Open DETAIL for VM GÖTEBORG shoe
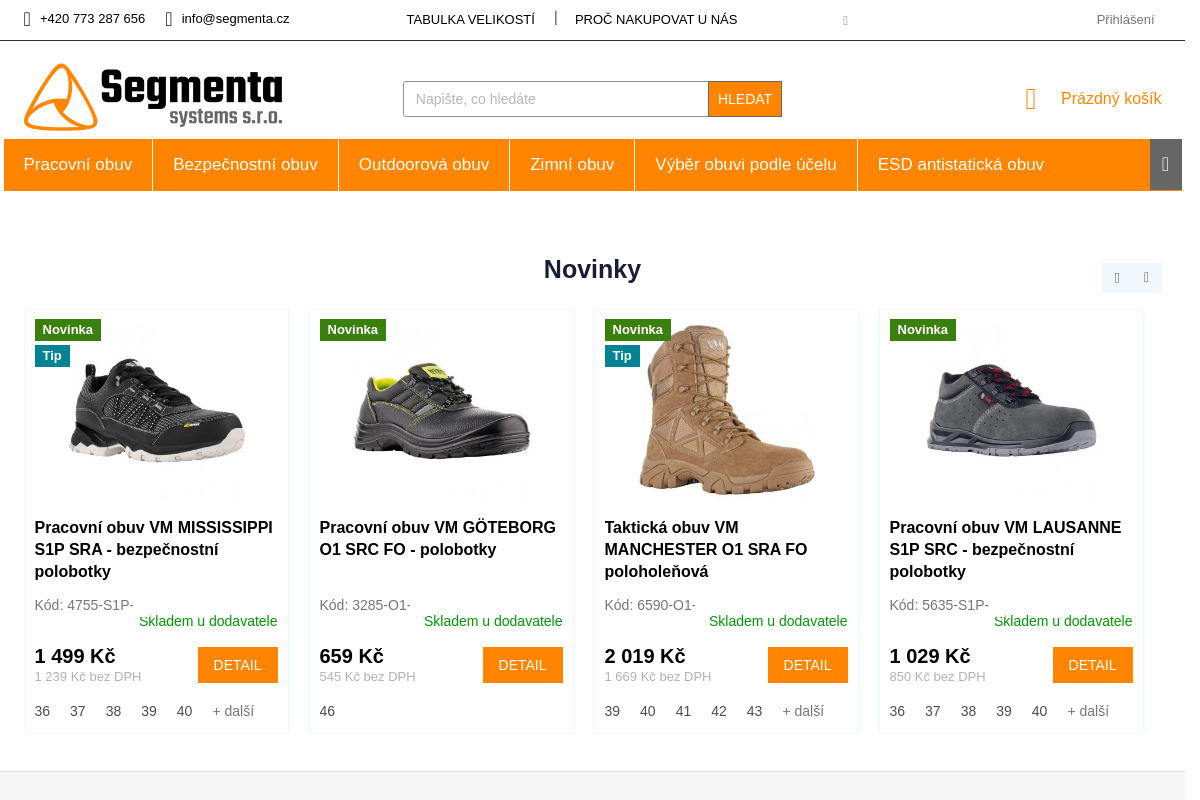Viewport: 1200px width, 800px height. (522, 665)
